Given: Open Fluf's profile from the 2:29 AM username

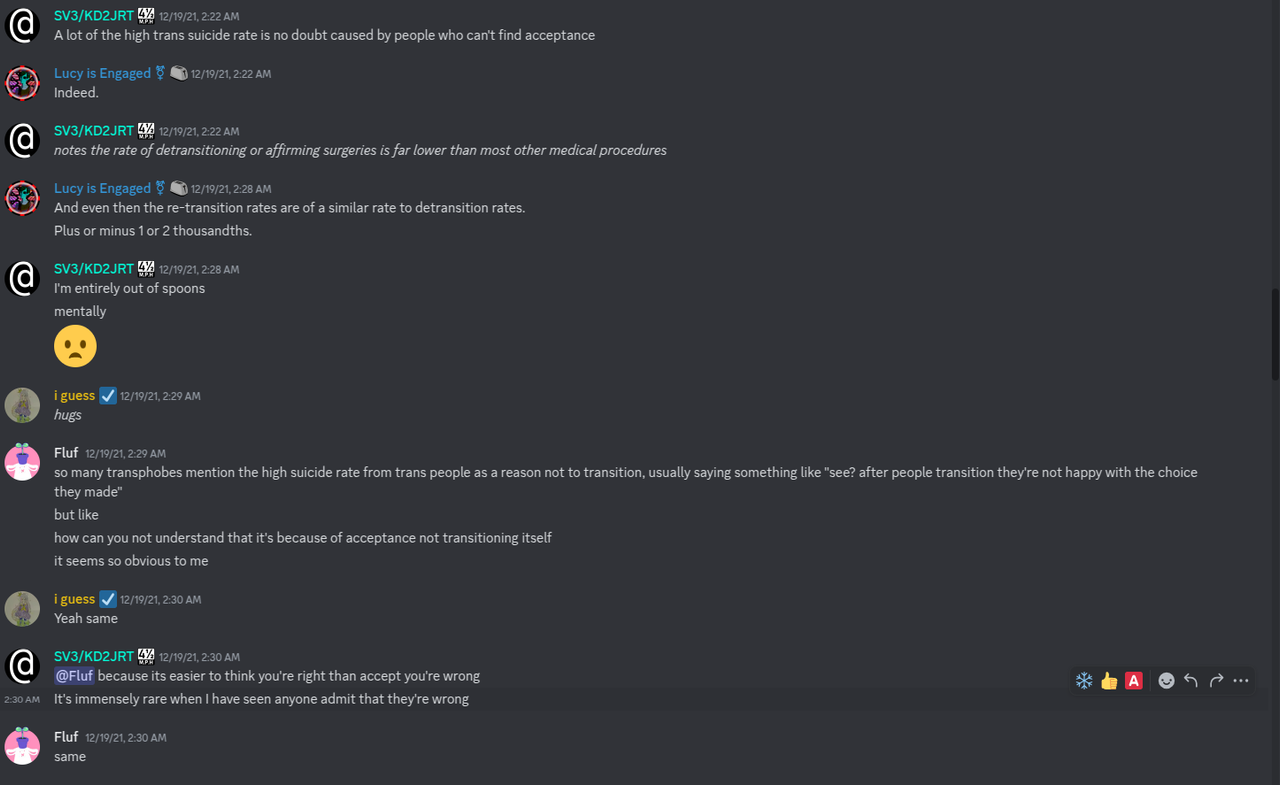Looking at the screenshot, I should pos(66,453).
